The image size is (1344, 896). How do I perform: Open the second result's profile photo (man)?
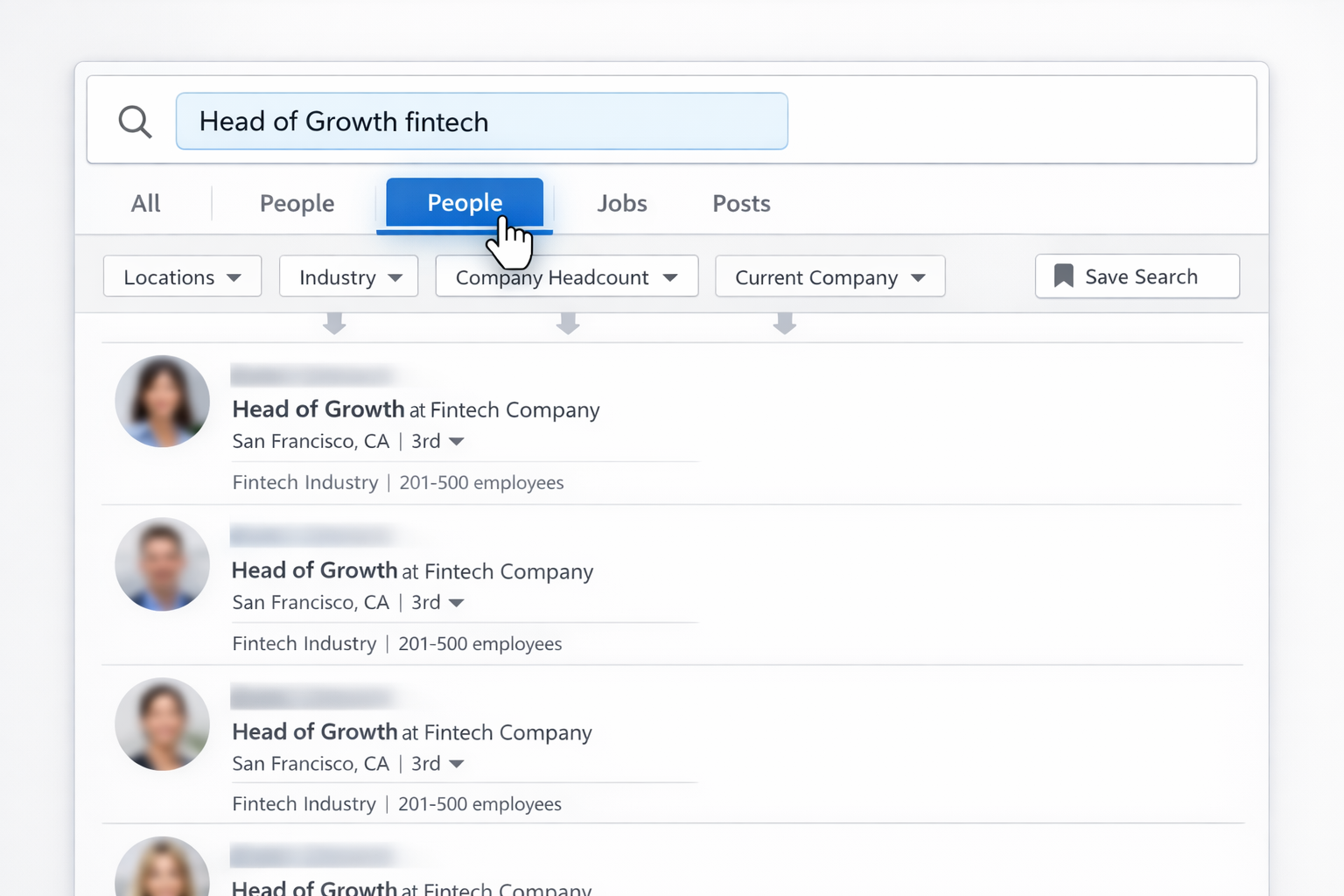click(163, 564)
